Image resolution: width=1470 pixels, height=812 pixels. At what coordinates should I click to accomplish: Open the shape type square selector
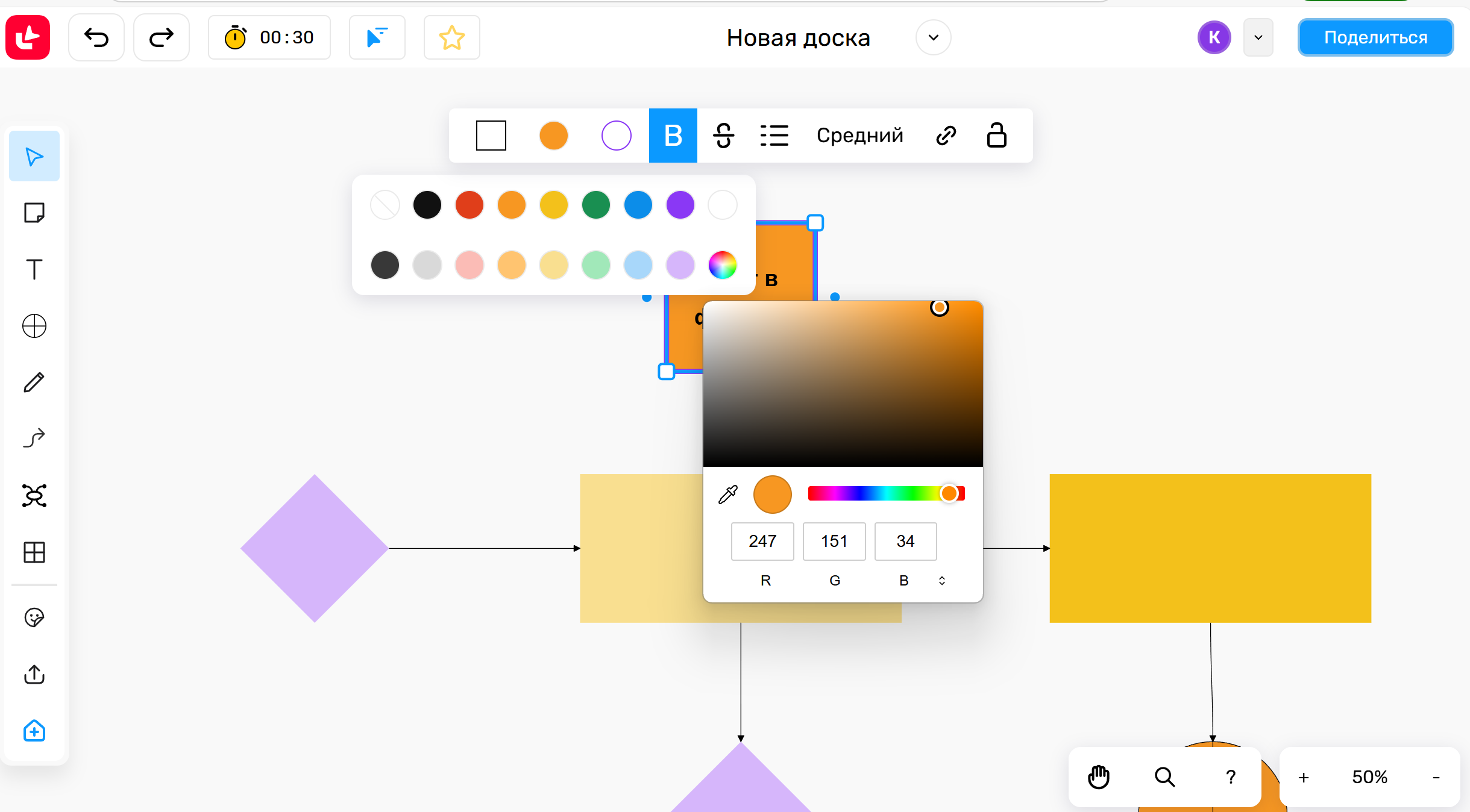pos(491,136)
